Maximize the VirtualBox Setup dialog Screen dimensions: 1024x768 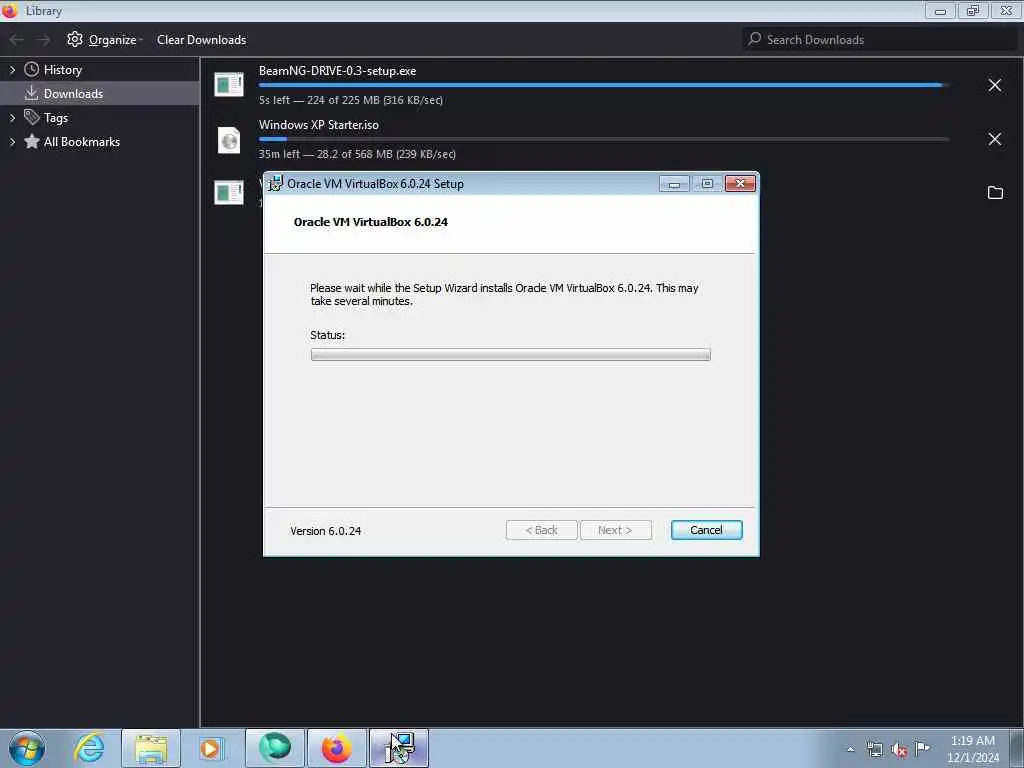point(707,184)
